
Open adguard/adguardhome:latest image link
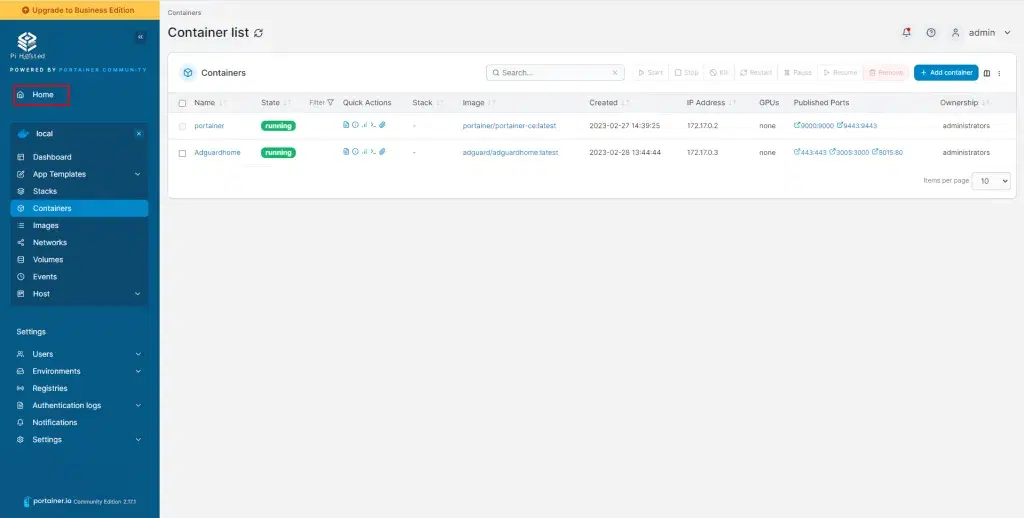[x=511, y=152]
